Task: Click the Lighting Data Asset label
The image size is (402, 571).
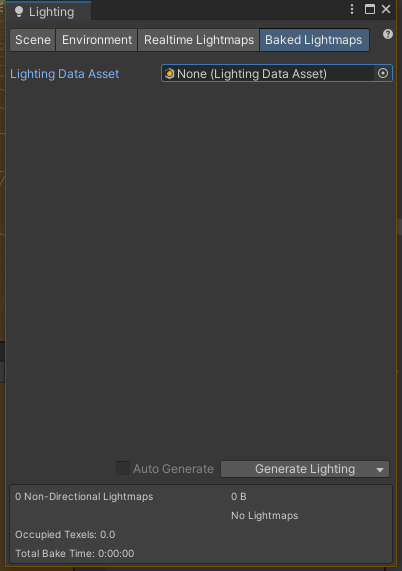Action: click(64, 74)
